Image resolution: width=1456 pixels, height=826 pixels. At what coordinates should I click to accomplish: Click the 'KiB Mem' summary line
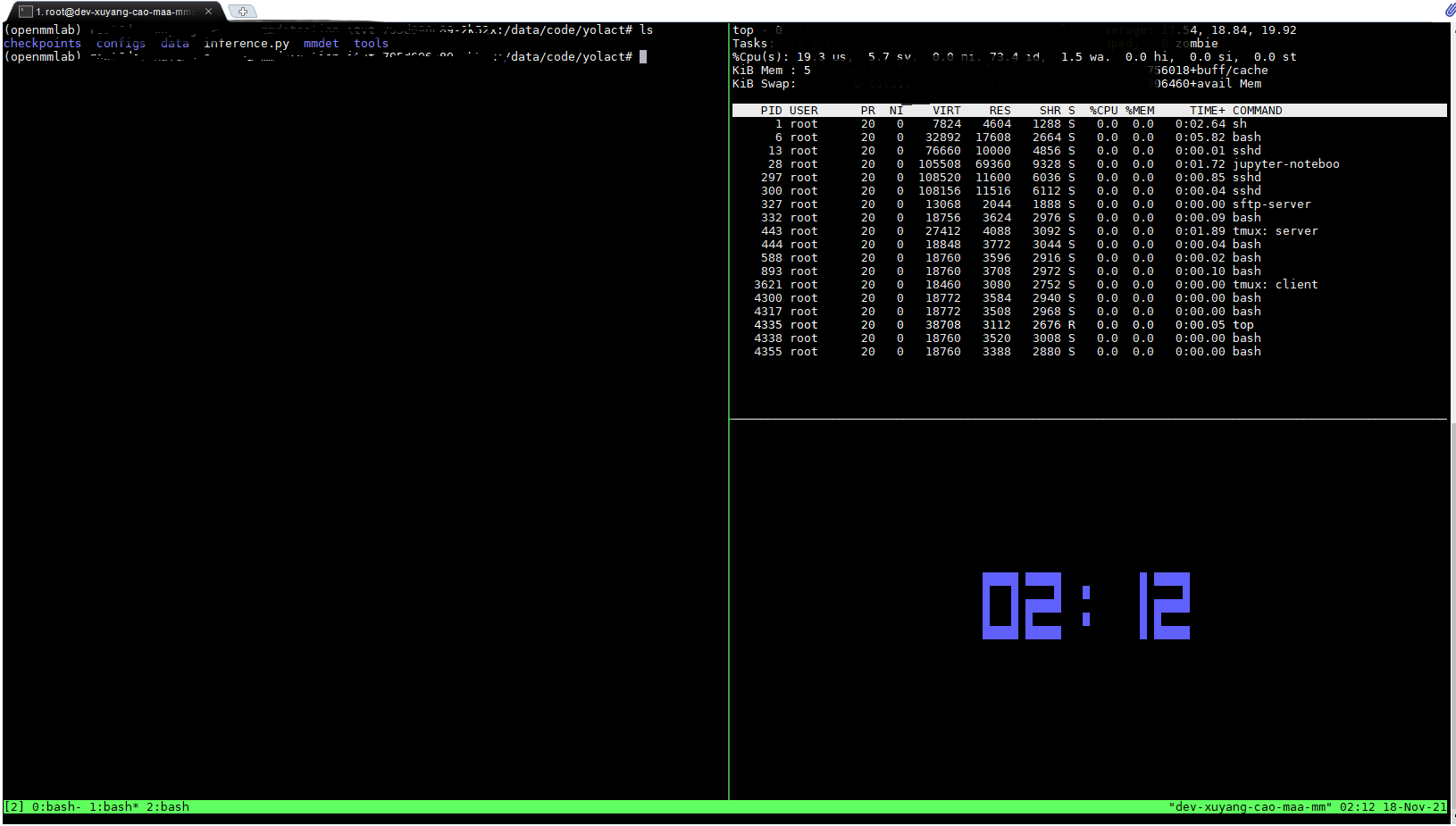1000,71
